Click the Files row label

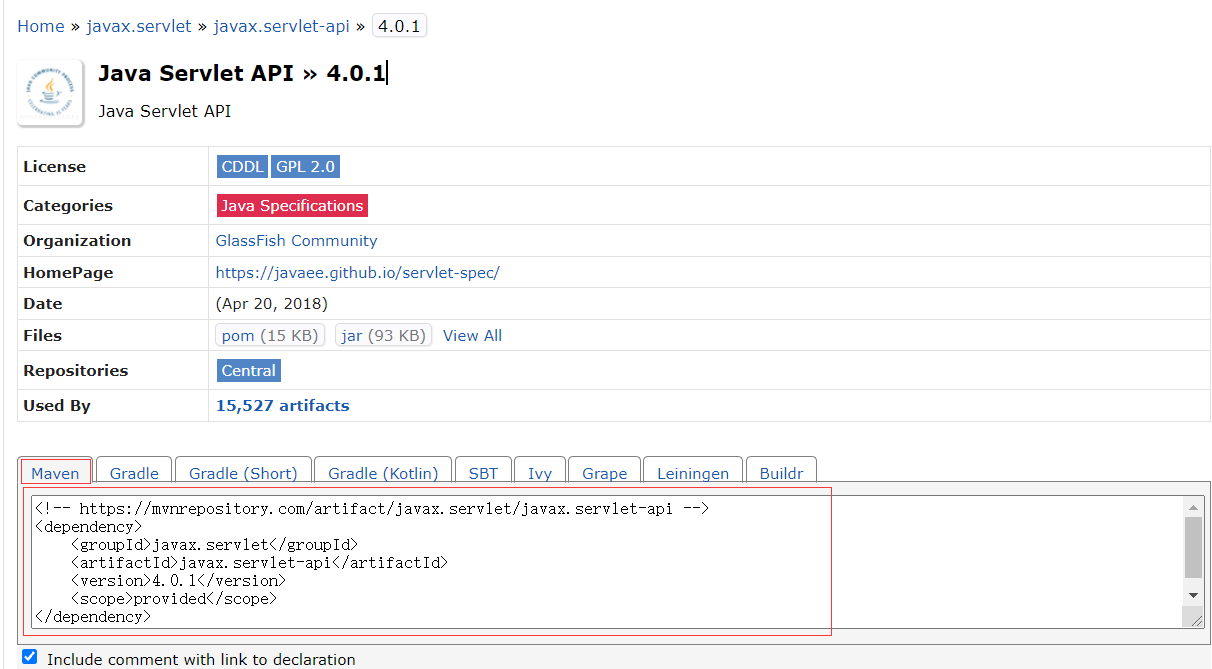(x=43, y=336)
